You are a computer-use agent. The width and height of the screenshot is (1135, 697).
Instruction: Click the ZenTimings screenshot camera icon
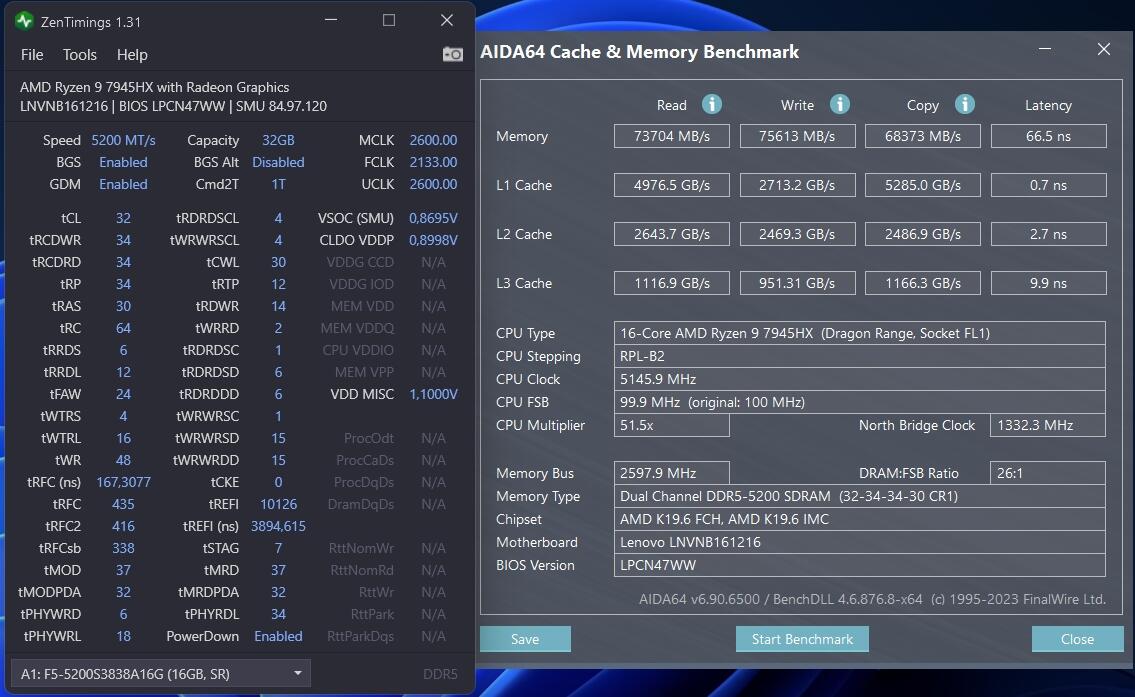point(452,54)
